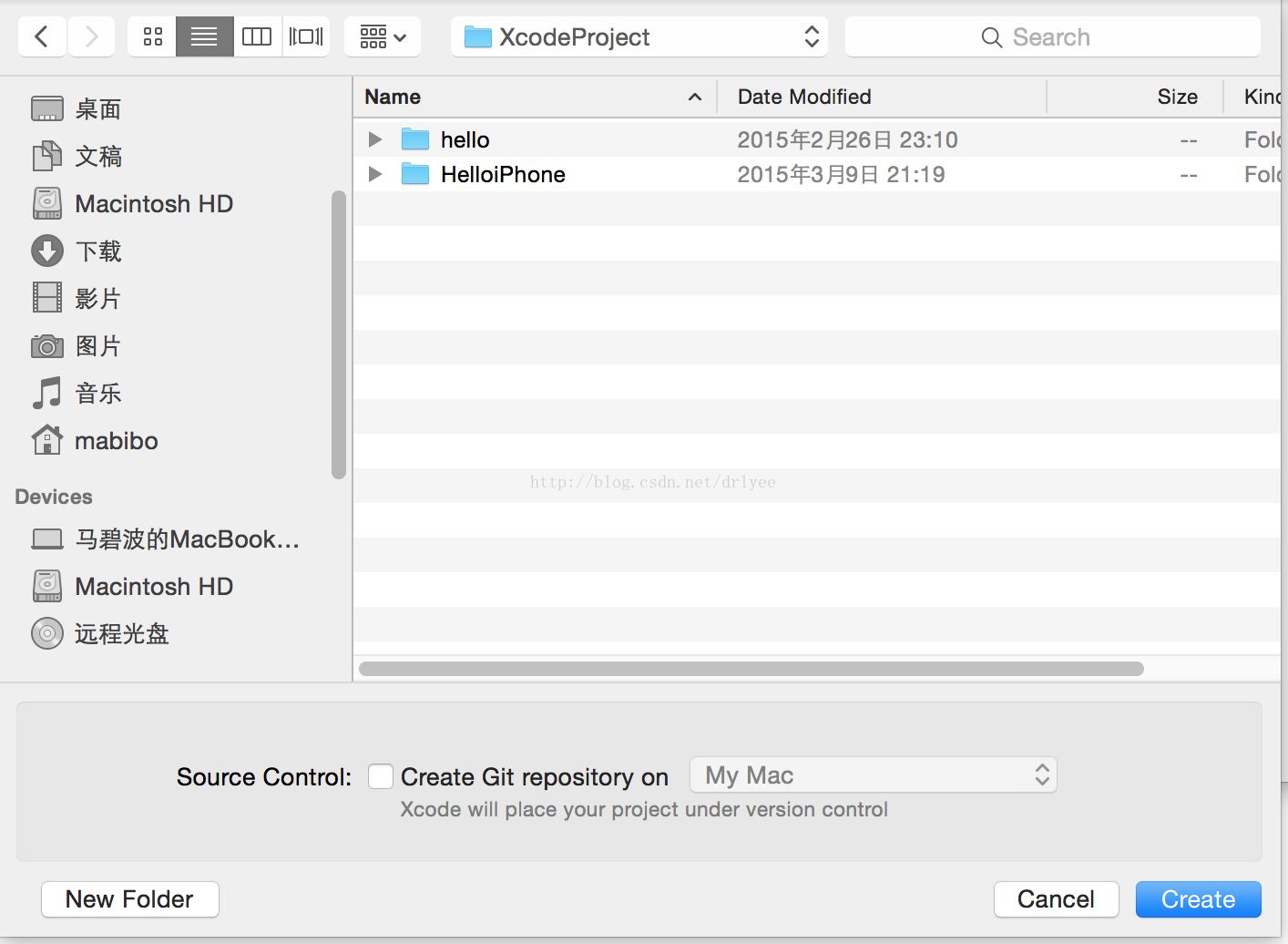Open Macintosh HD under Devices
Viewport: 1288px width, 944px height.
[x=133, y=587]
